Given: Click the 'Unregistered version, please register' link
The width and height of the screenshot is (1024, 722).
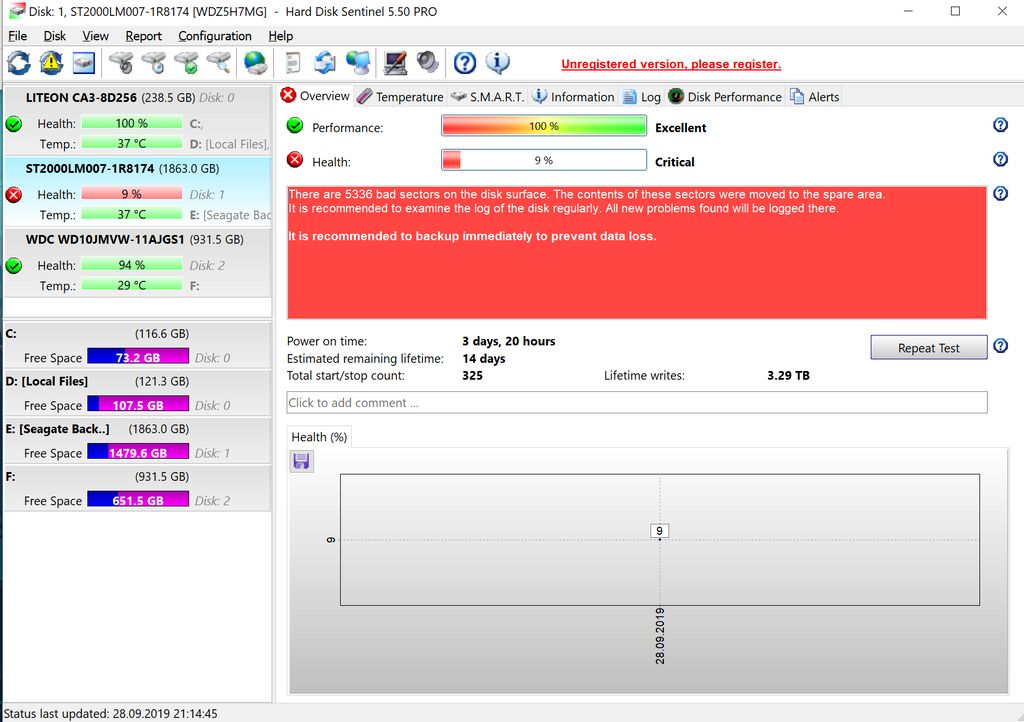Looking at the screenshot, I should [671, 64].
